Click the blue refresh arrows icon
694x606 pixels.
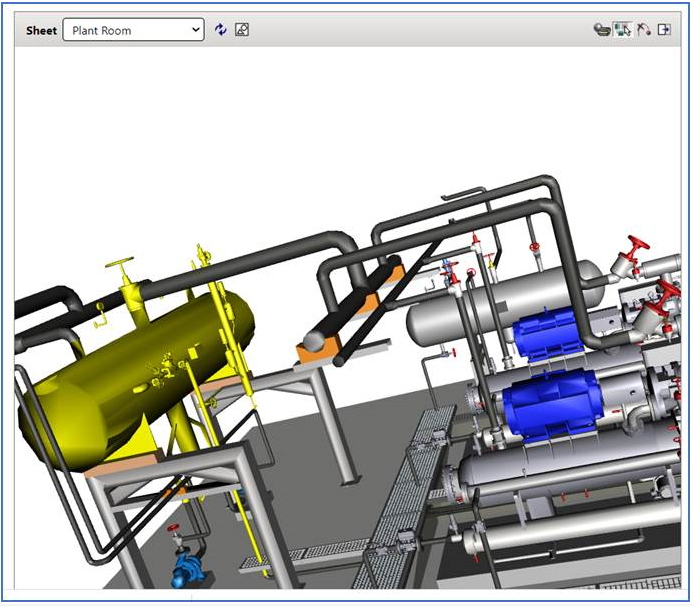click(220, 30)
